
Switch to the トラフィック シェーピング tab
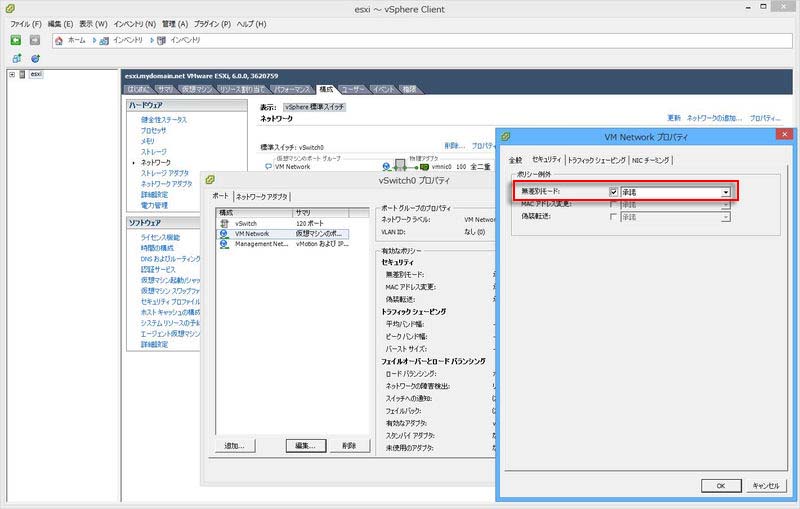(596, 160)
